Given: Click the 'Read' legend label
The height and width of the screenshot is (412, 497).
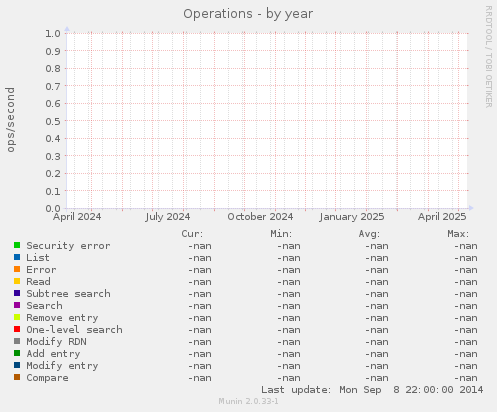Looking at the screenshot, I should pyautogui.click(x=38, y=282).
